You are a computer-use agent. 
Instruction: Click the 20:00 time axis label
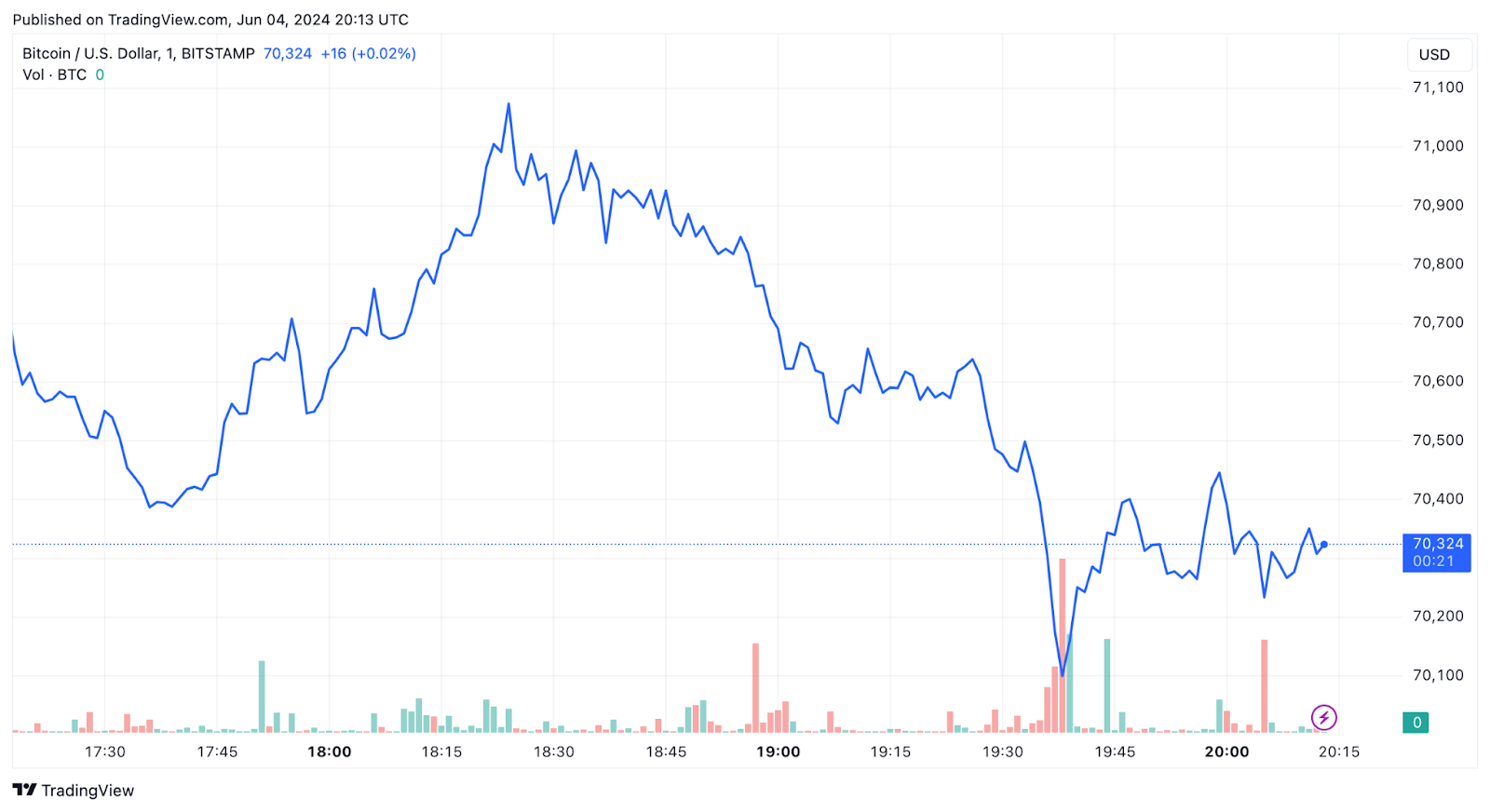click(1226, 751)
